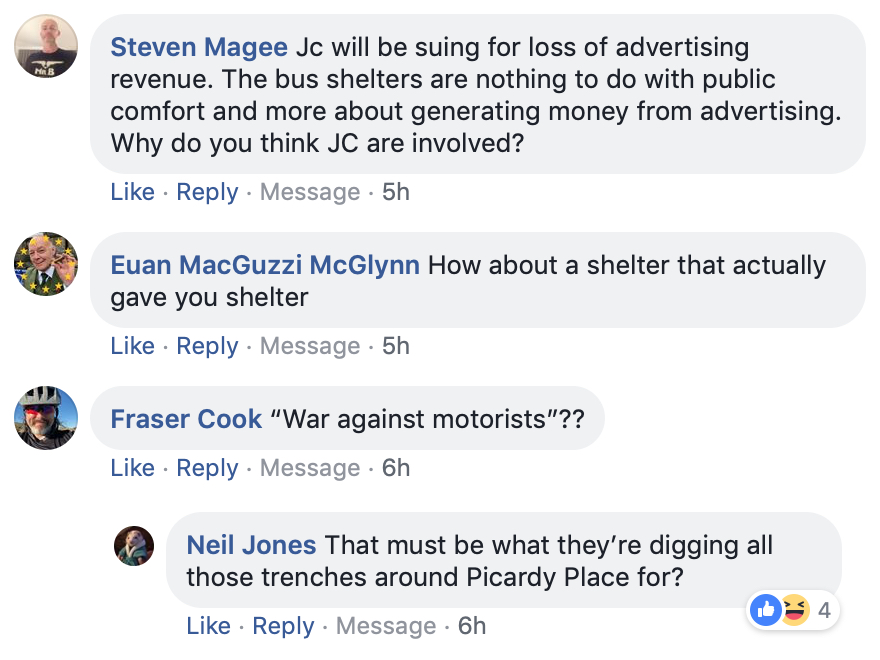The image size is (880, 660).
Task: Reply to Neil Jones's comment
Action: tap(283, 626)
